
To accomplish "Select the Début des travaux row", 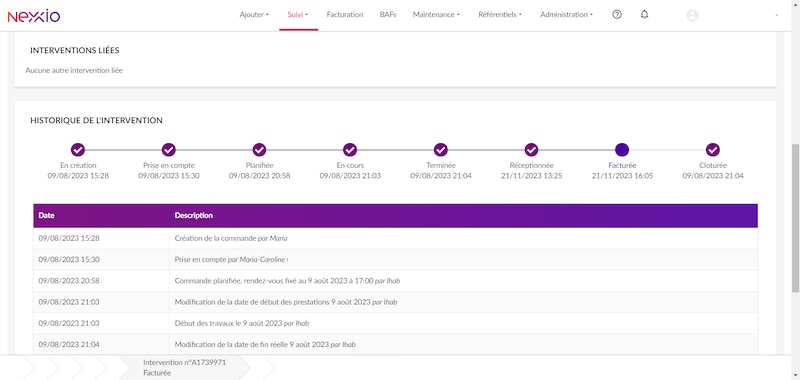I will coord(395,323).
